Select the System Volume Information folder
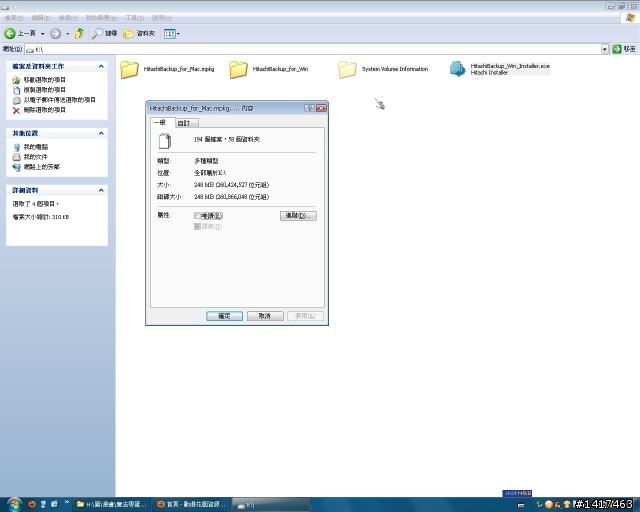Image resolution: width=640 pixels, height=512 pixels. (383, 69)
